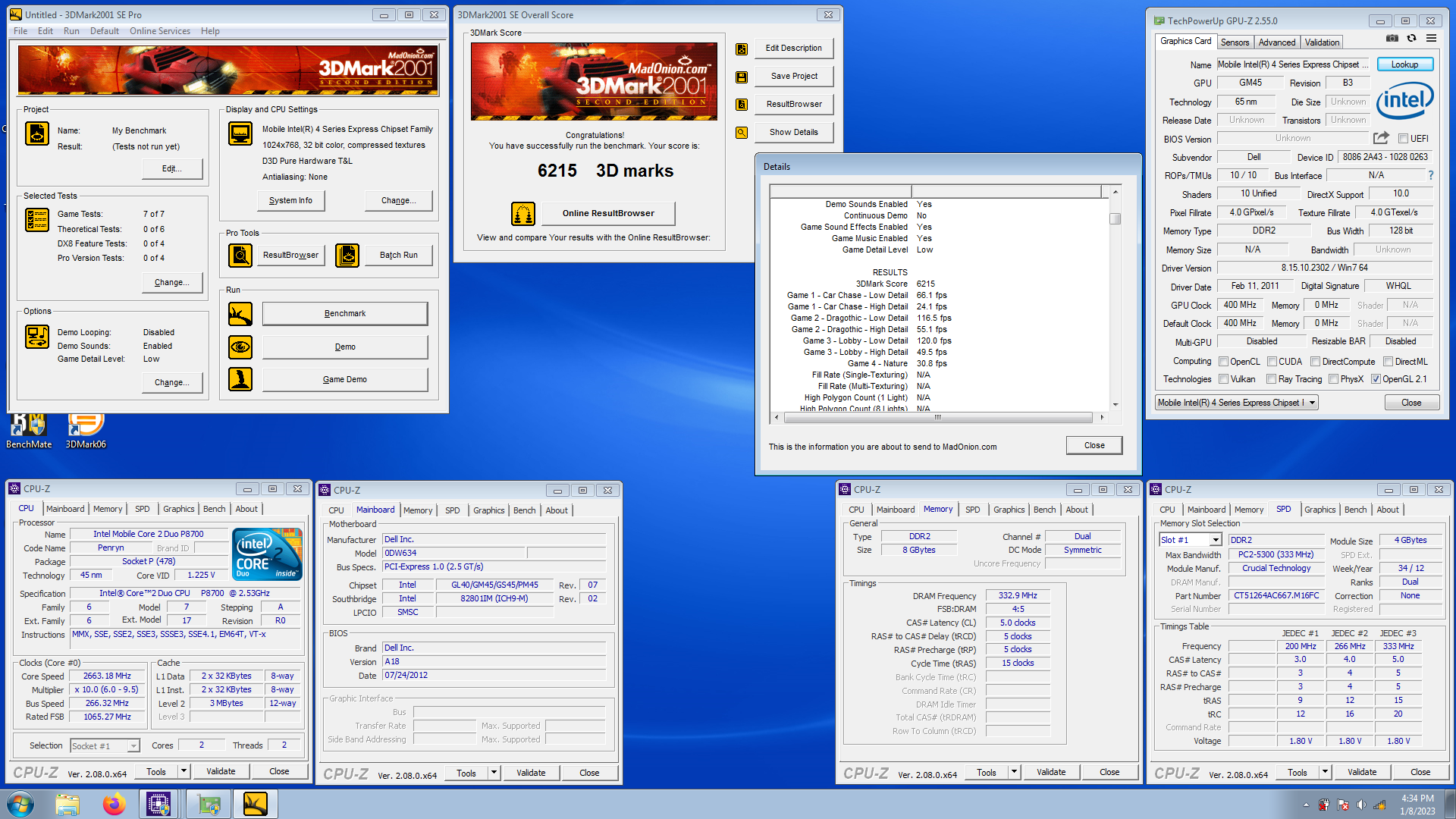Toggle the Vulkan checkbox
1456x819 pixels.
(x=1223, y=379)
